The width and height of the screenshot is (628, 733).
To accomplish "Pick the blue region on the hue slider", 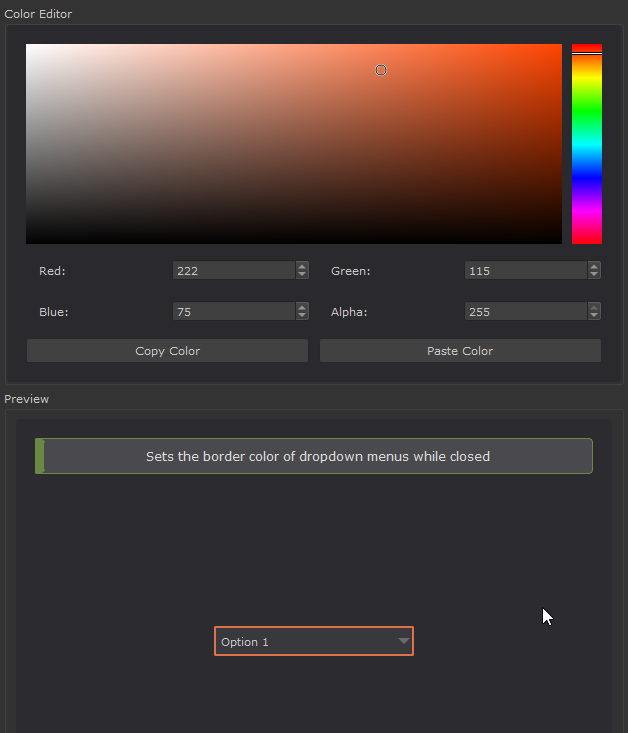I will 587,180.
